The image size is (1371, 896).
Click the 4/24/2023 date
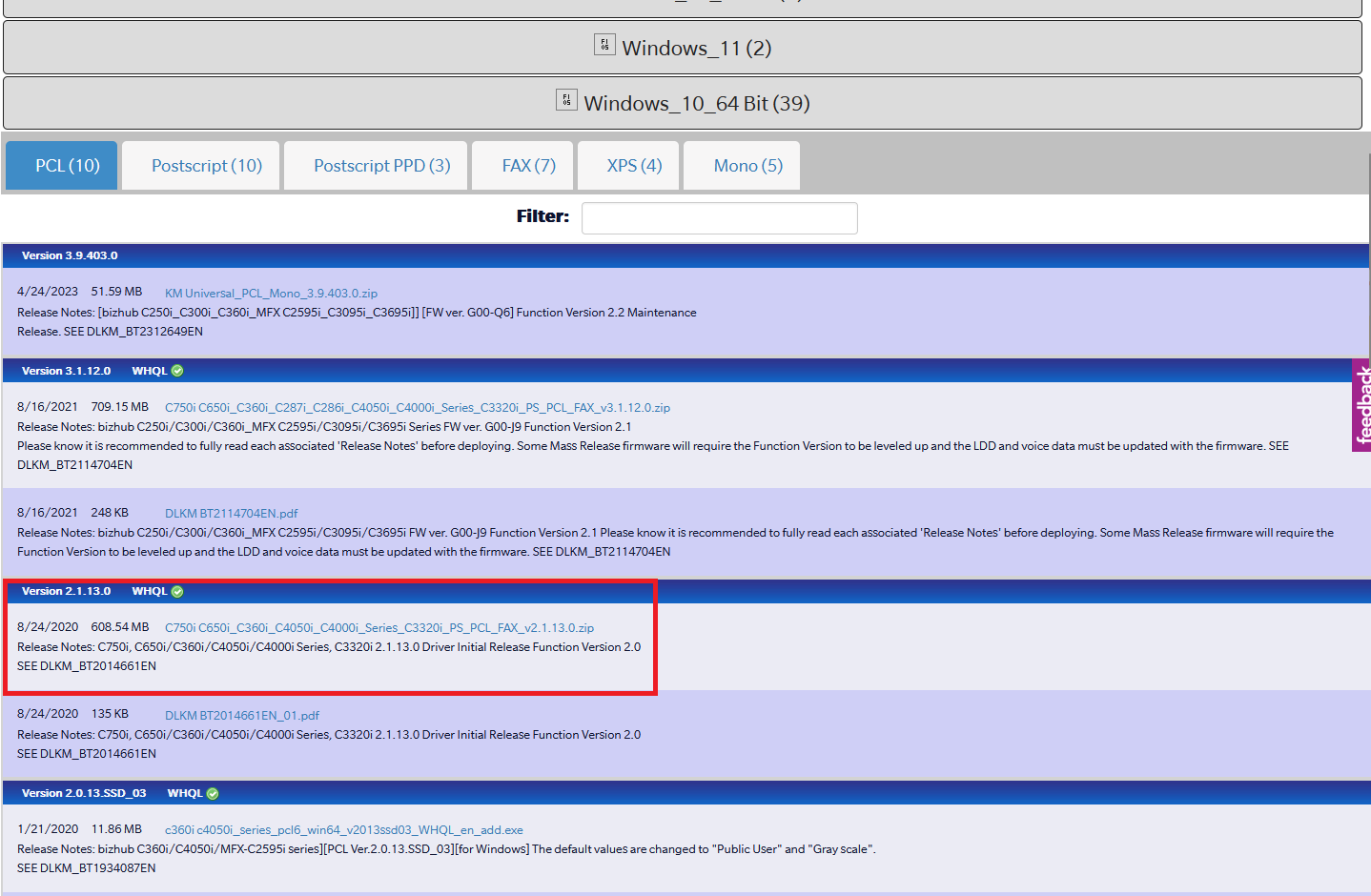click(48, 292)
